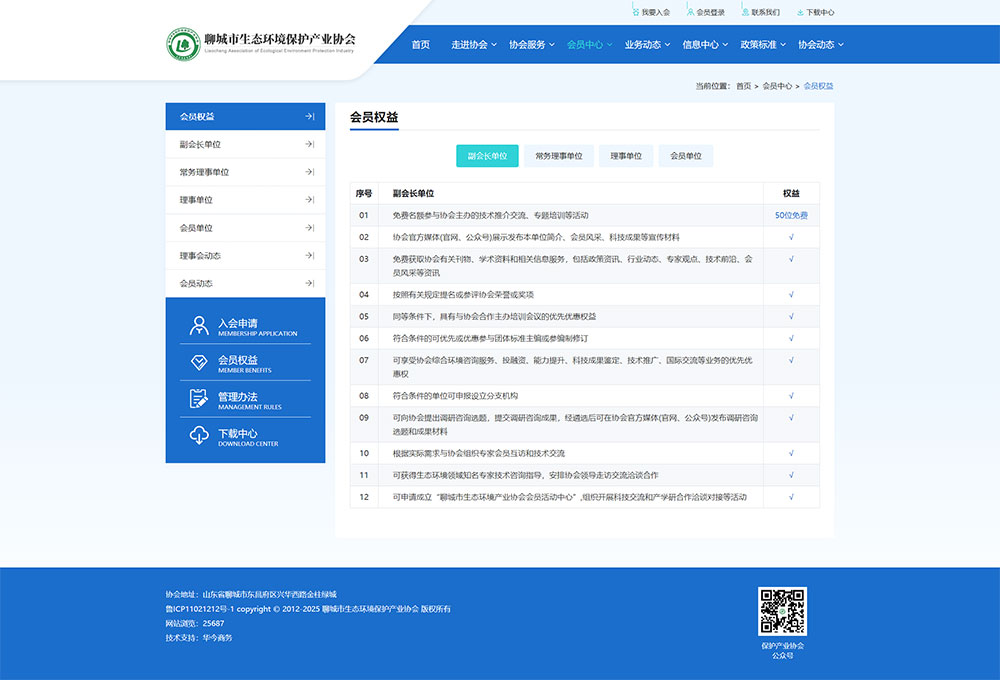Click the 会员登录 user icon
Viewport: 1000px width, 680px height.
pyautogui.click(x=690, y=13)
